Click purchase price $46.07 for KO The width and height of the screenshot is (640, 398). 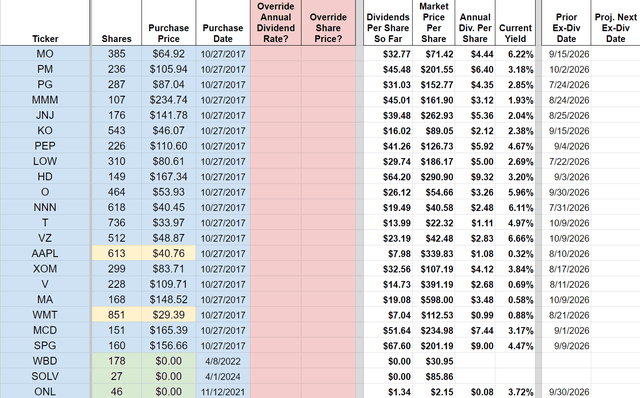(169, 131)
